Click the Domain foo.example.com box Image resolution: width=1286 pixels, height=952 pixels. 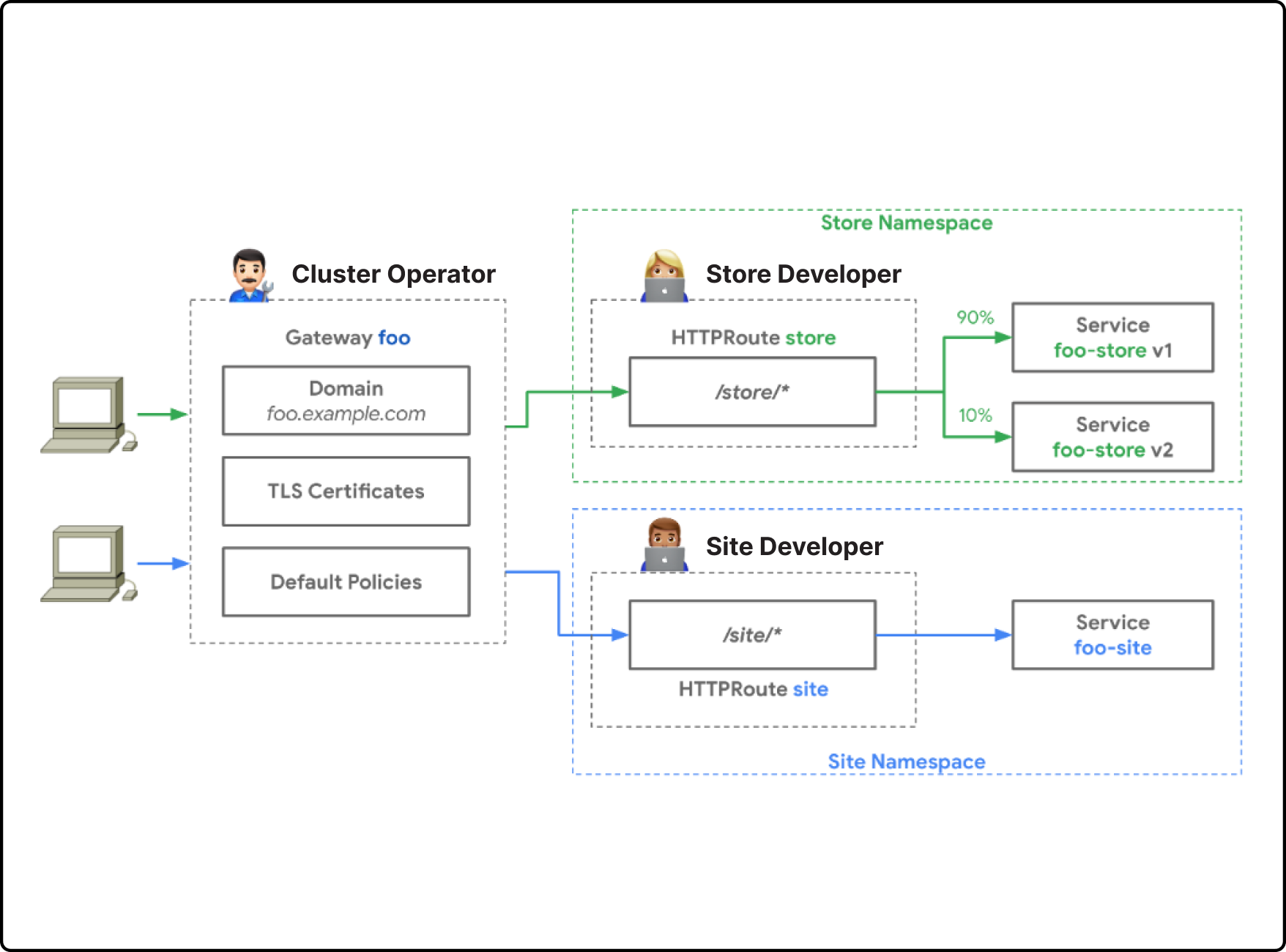(346, 401)
